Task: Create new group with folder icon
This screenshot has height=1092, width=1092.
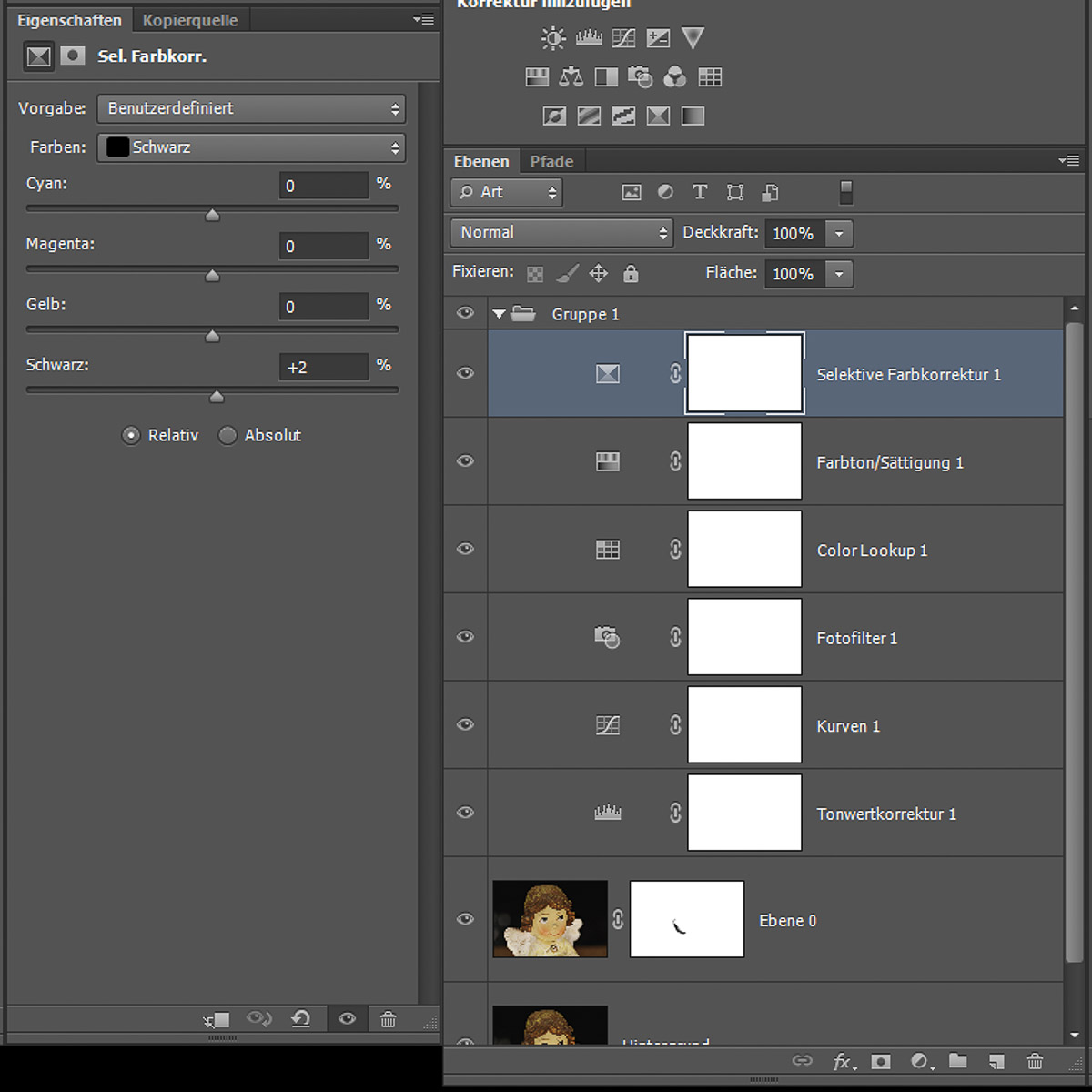Action: (x=957, y=1061)
